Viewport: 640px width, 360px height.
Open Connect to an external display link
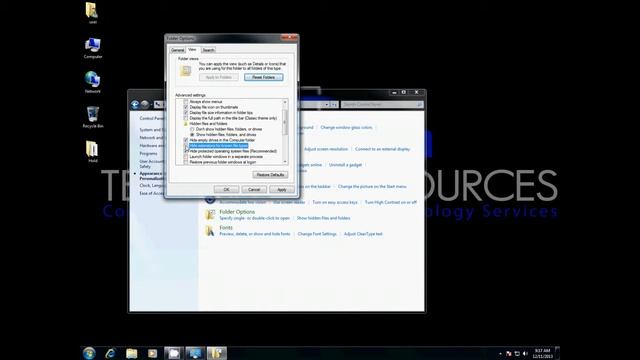pos(382,149)
